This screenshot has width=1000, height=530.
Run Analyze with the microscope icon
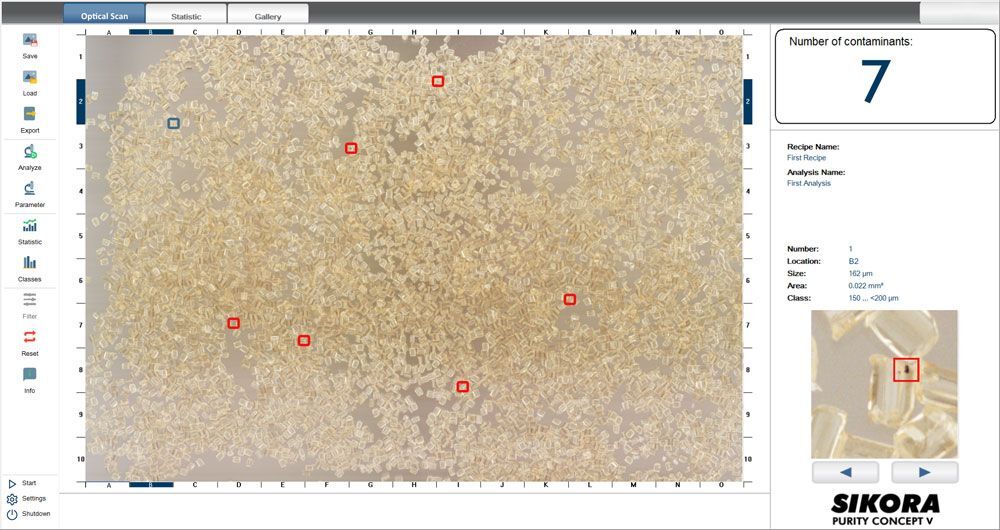click(x=30, y=152)
